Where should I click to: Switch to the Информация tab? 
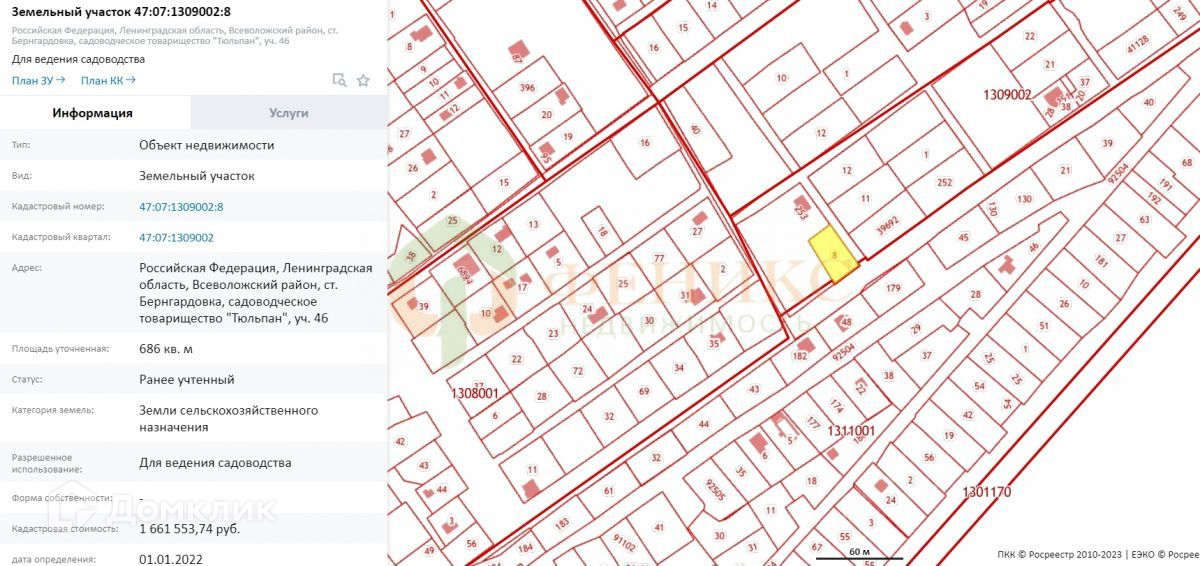tap(93, 113)
